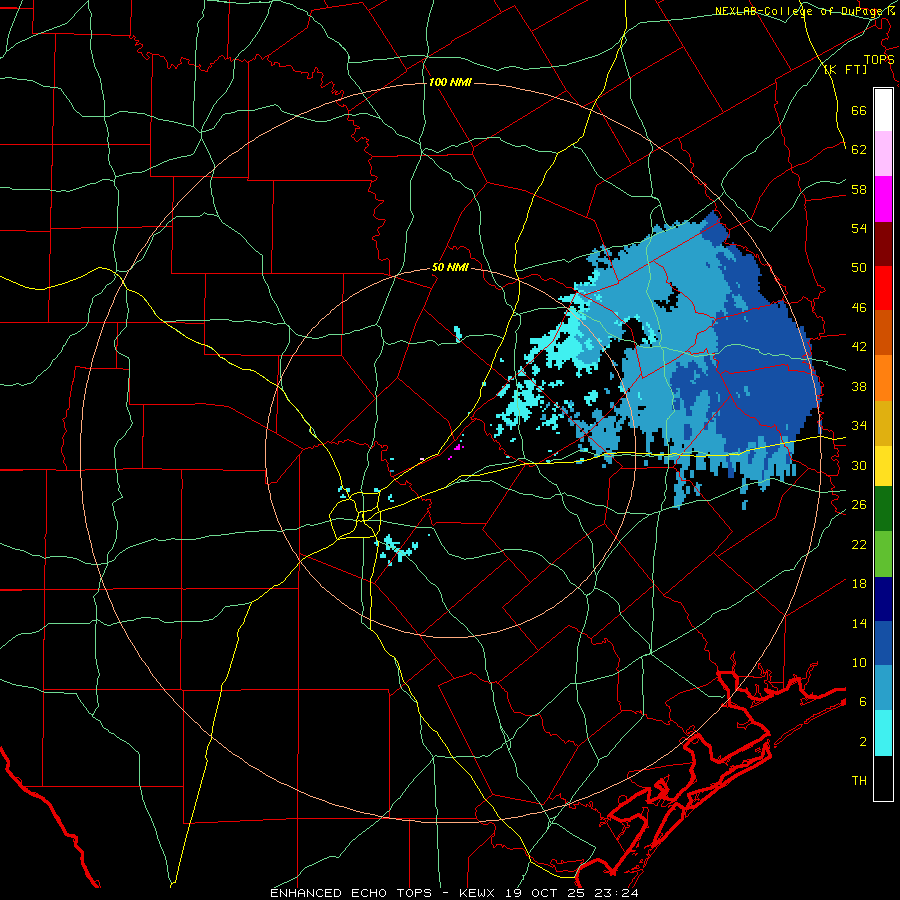This screenshot has height=900, width=900.
Task: Click the small magenta echo cluster
Action: pyautogui.click(x=459, y=446)
